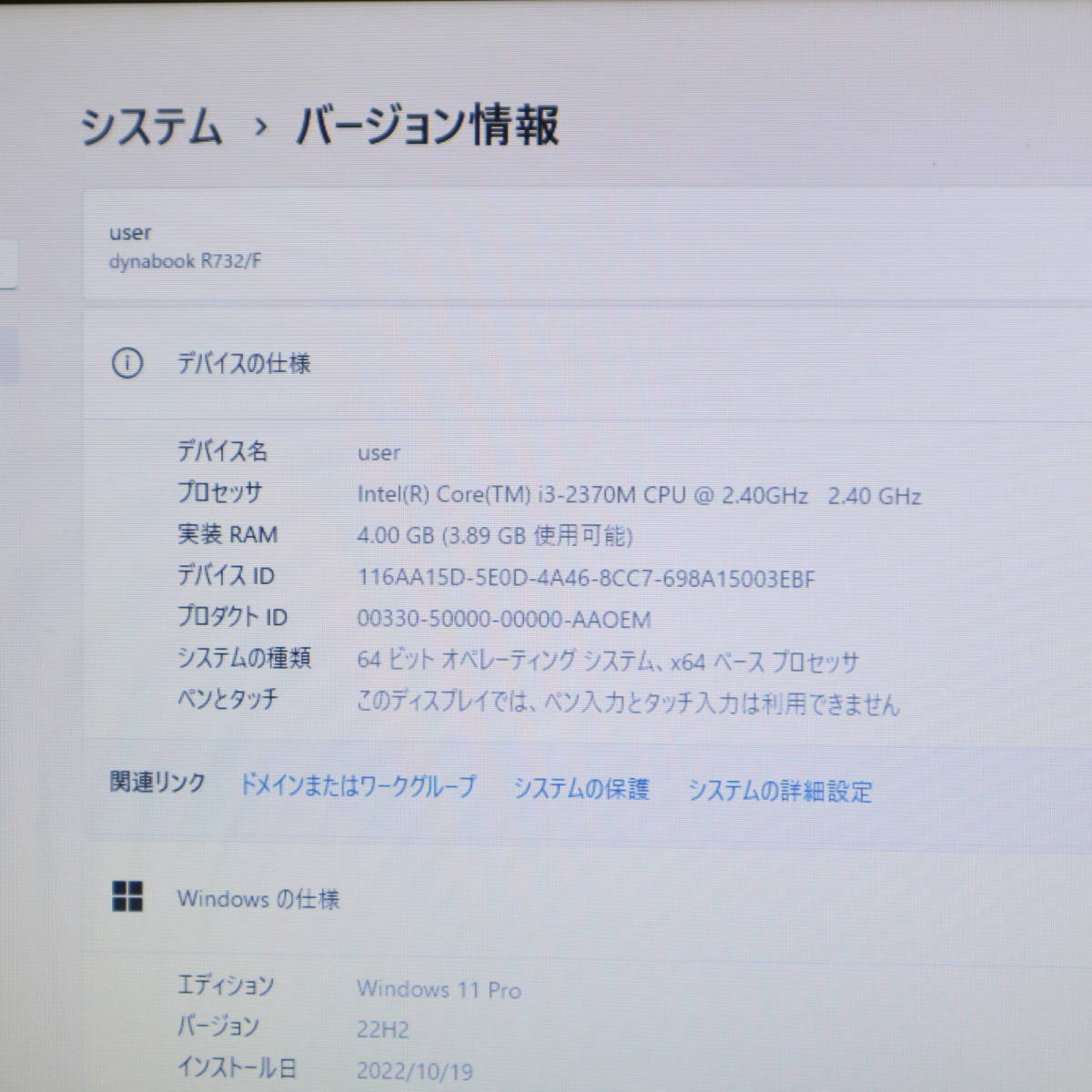Click the processor value Intel(R) Core(TM) i3-2370M

click(x=639, y=495)
